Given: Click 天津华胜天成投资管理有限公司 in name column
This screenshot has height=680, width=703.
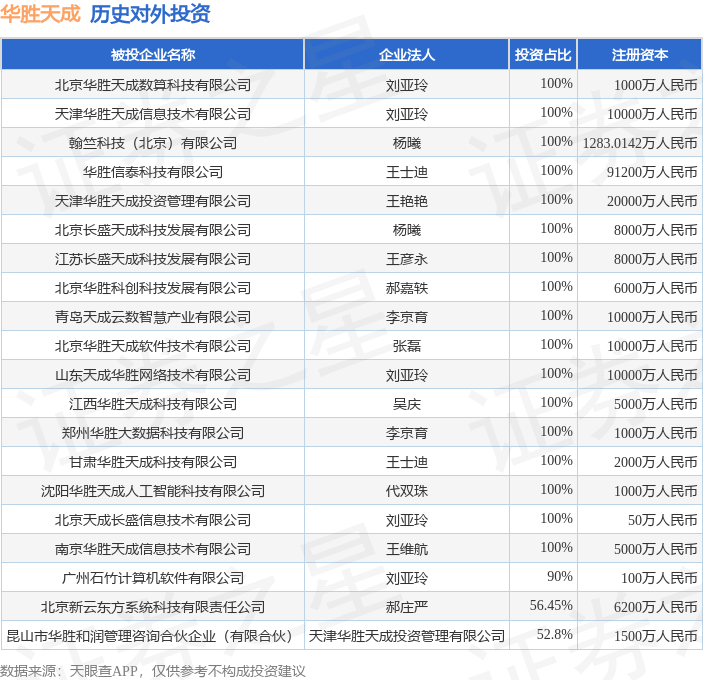Looking at the screenshot, I should pyautogui.click(x=153, y=201).
